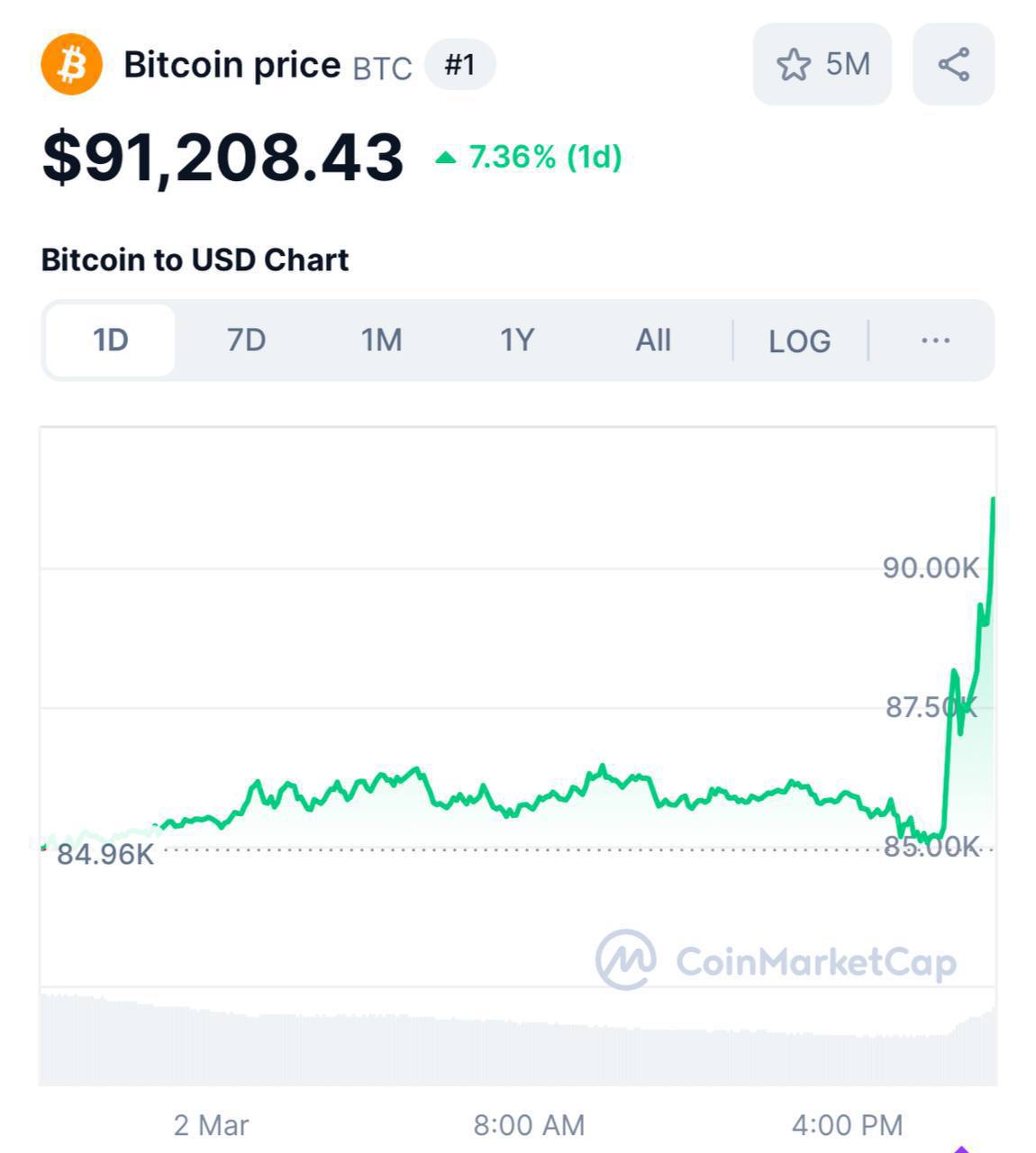This screenshot has width=1036, height=1153.
Task: Tap the star watchlist icon
Action: [793, 65]
